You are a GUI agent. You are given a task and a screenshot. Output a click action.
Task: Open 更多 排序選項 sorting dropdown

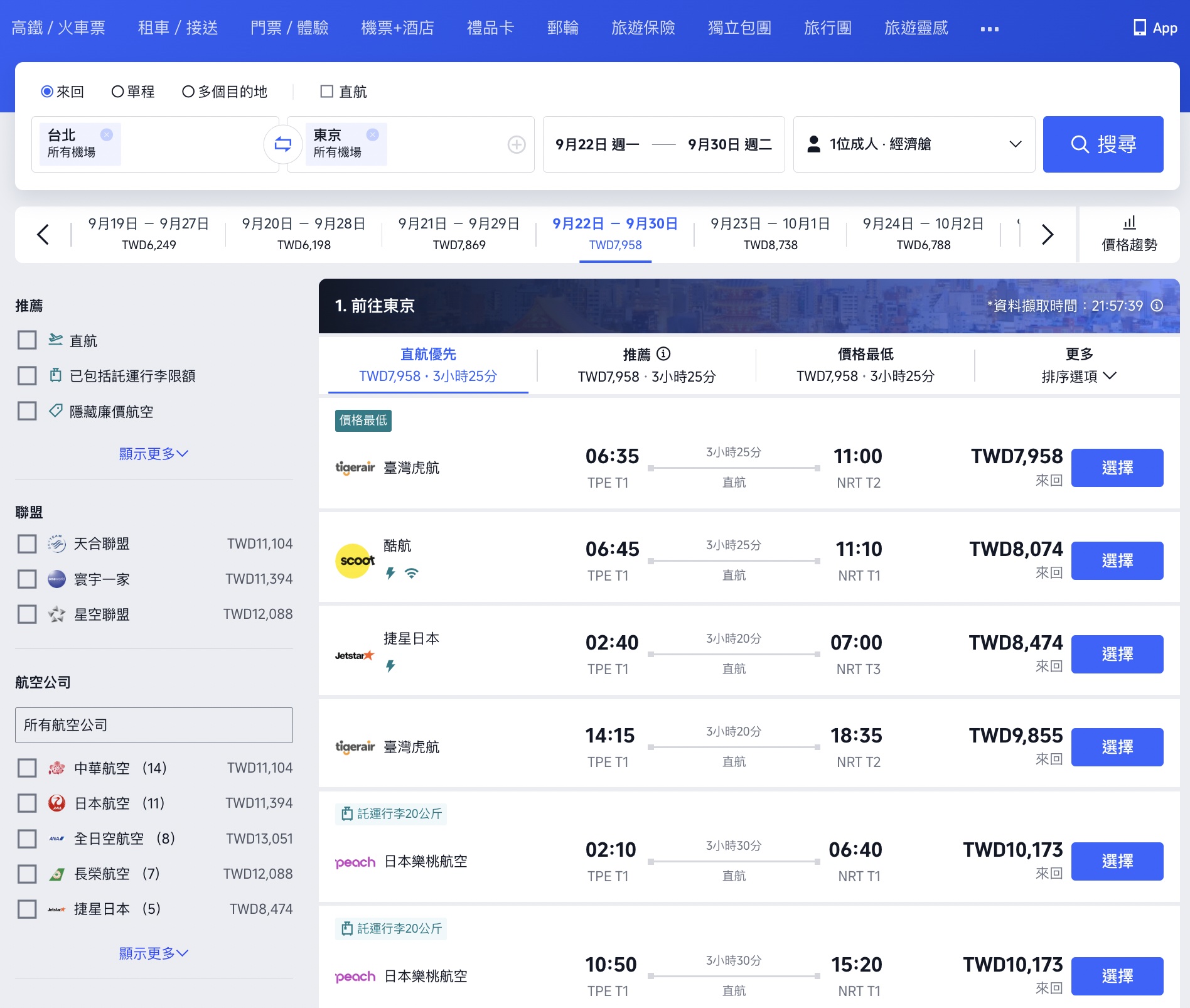1078,365
